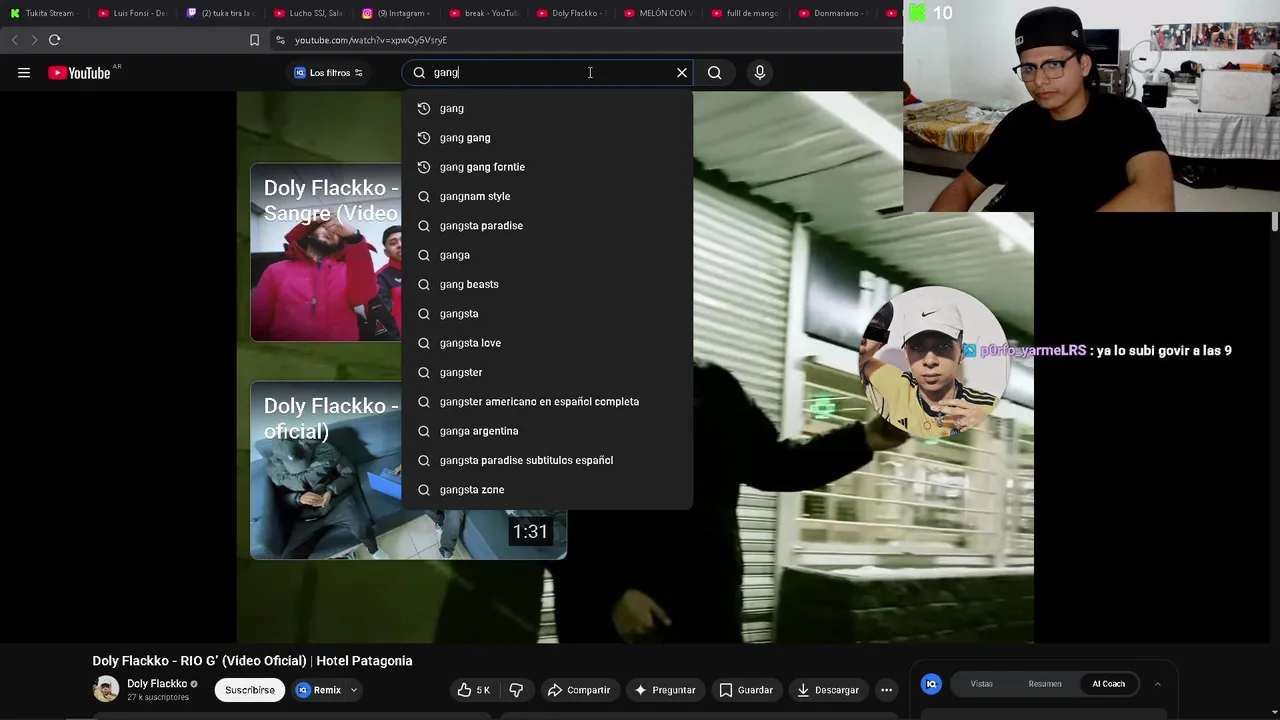The image size is (1280, 720).
Task: Clear the search box with the X
Action: click(682, 73)
